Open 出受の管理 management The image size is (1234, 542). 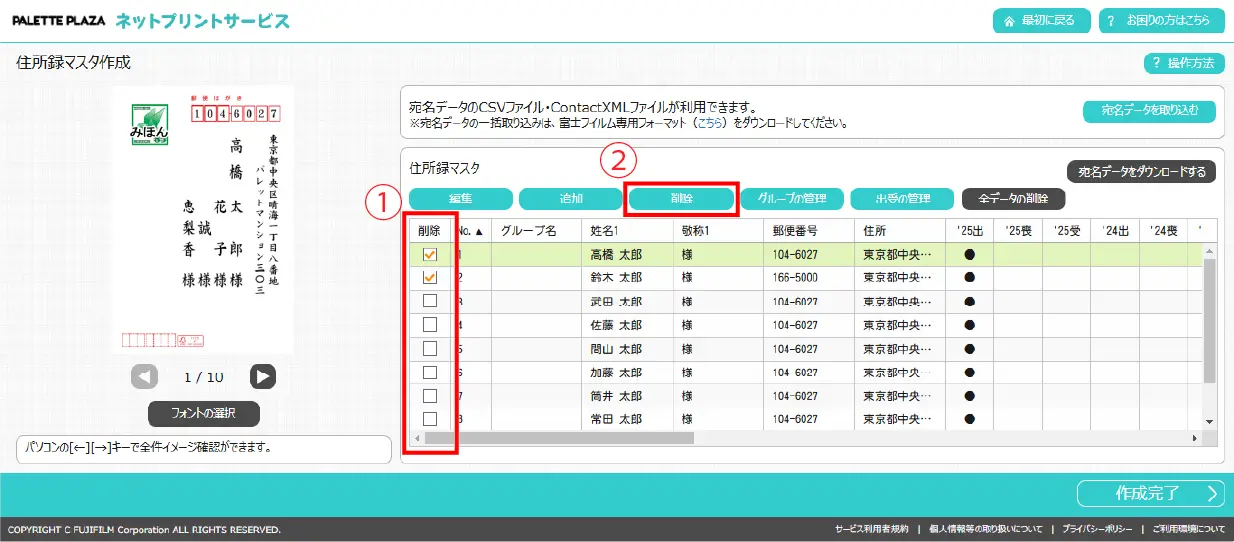(x=902, y=198)
